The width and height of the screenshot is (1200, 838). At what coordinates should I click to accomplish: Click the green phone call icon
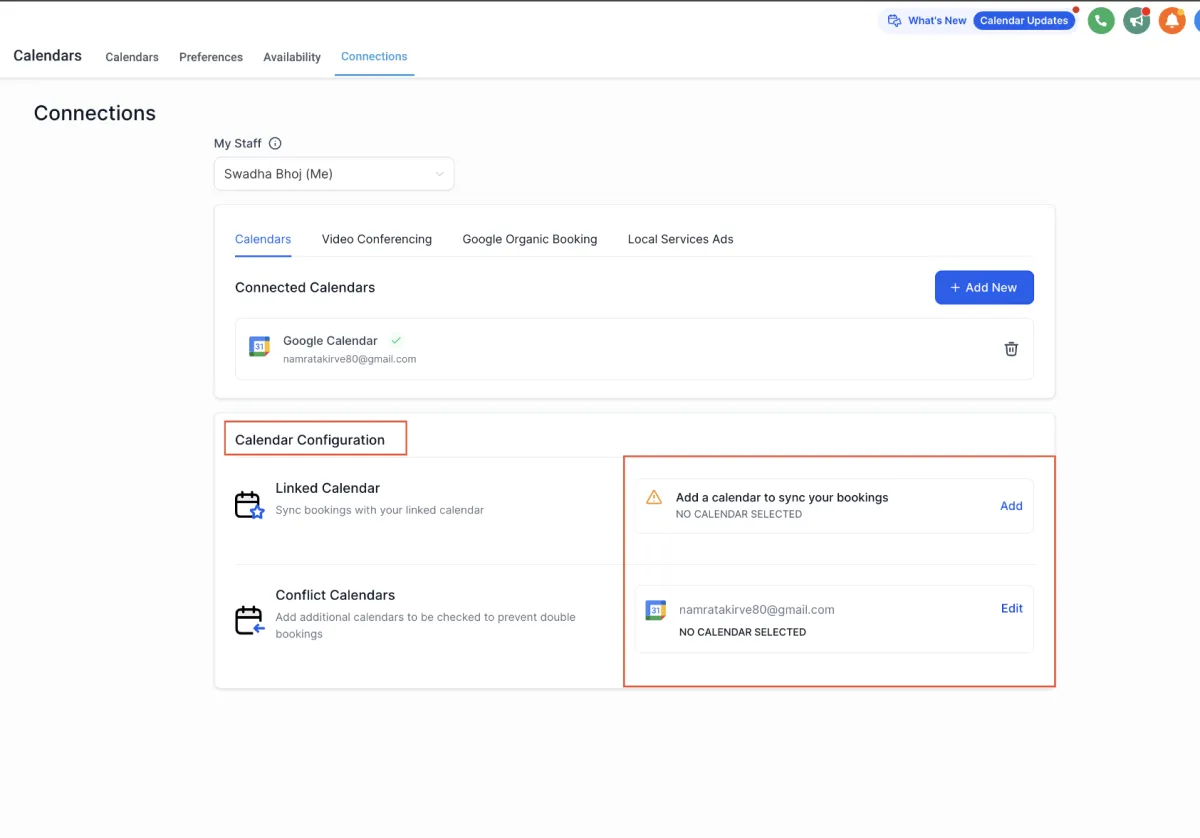coord(1101,21)
